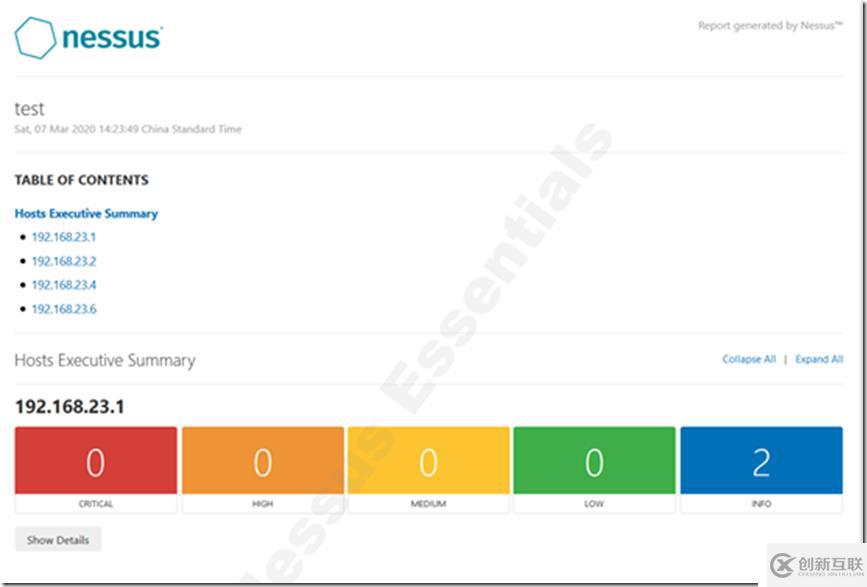Image resolution: width=867 pixels, height=587 pixels.
Task: Click Expand All link
Action: [x=819, y=359]
